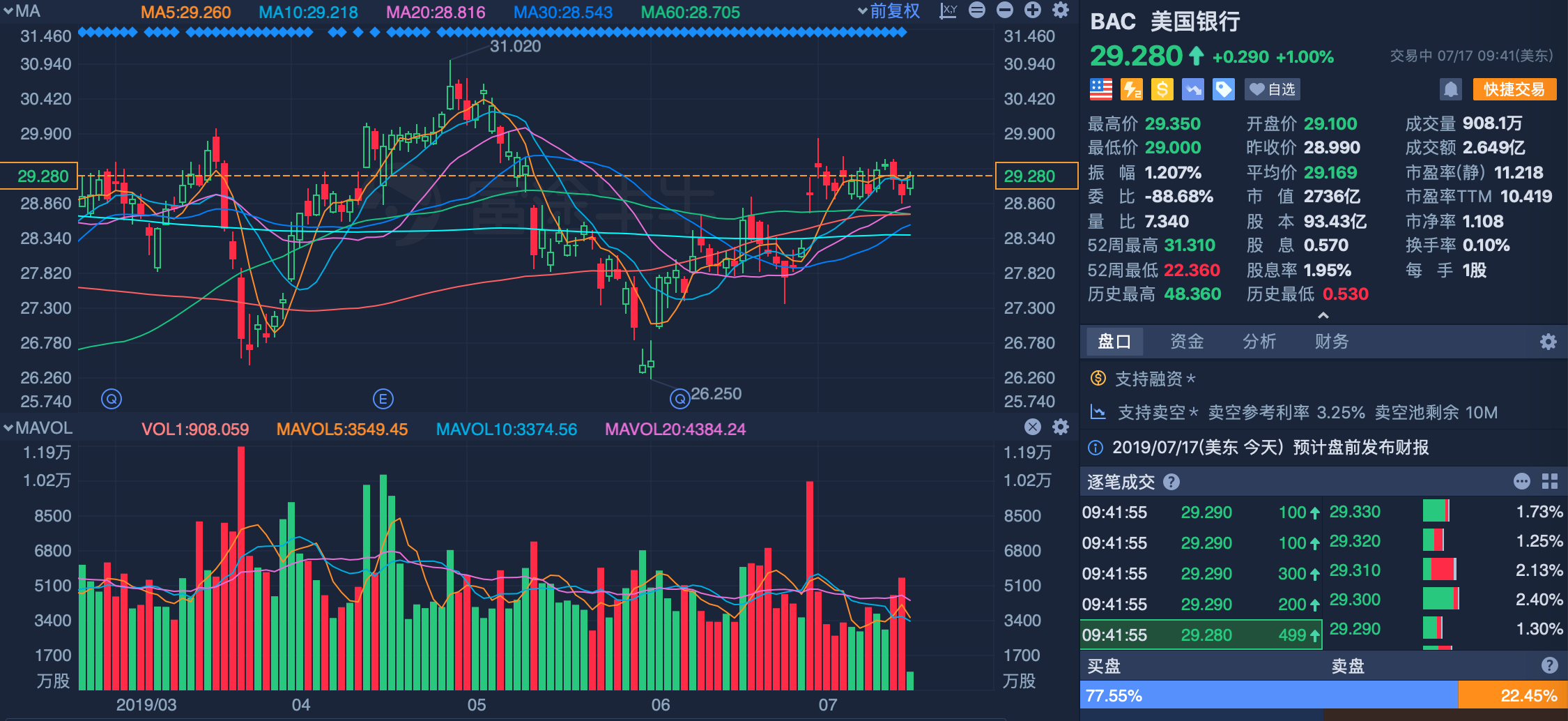Viewport: 1568px width, 721px height.
Task: Click the MA10:29.218 legend value
Action: 308,13
